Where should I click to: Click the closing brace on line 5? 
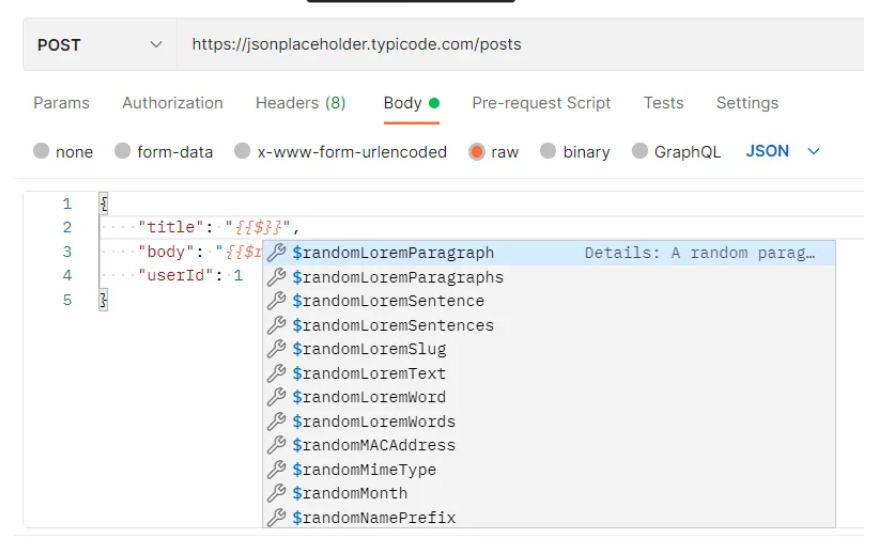coord(103,300)
